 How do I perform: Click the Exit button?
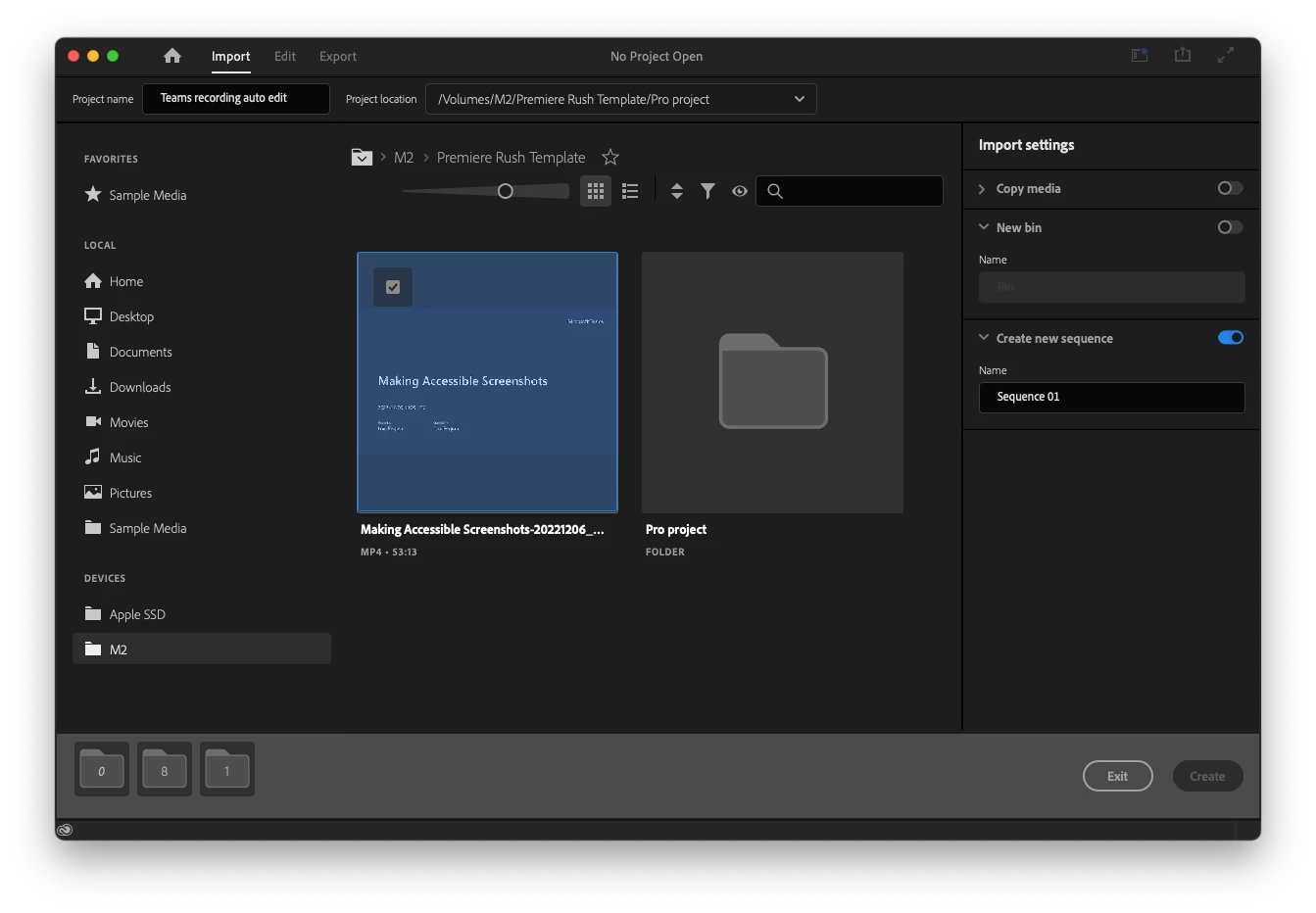pos(1118,776)
